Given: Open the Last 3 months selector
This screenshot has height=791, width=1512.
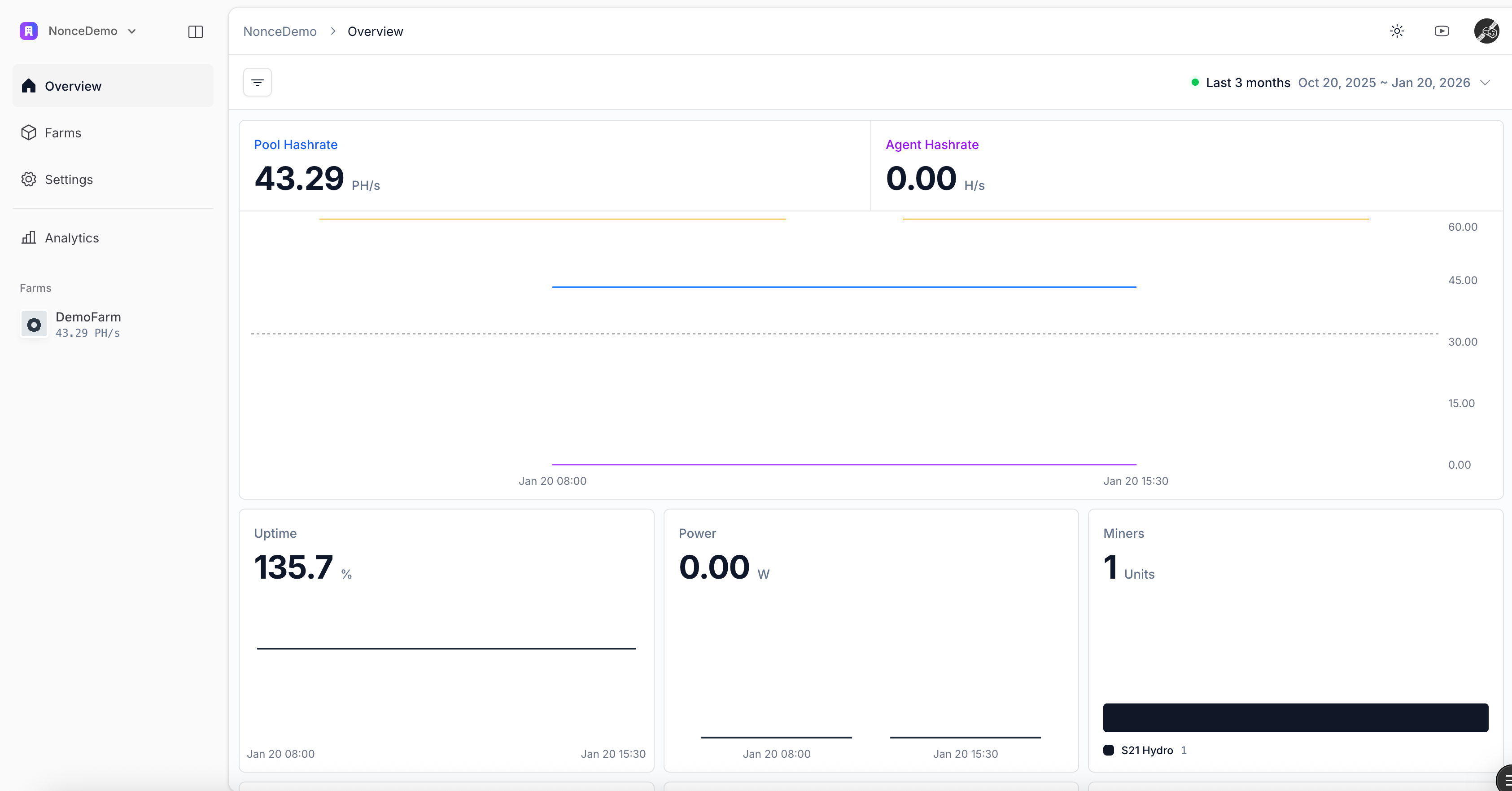Looking at the screenshot, I should (x=1248, y=82).
